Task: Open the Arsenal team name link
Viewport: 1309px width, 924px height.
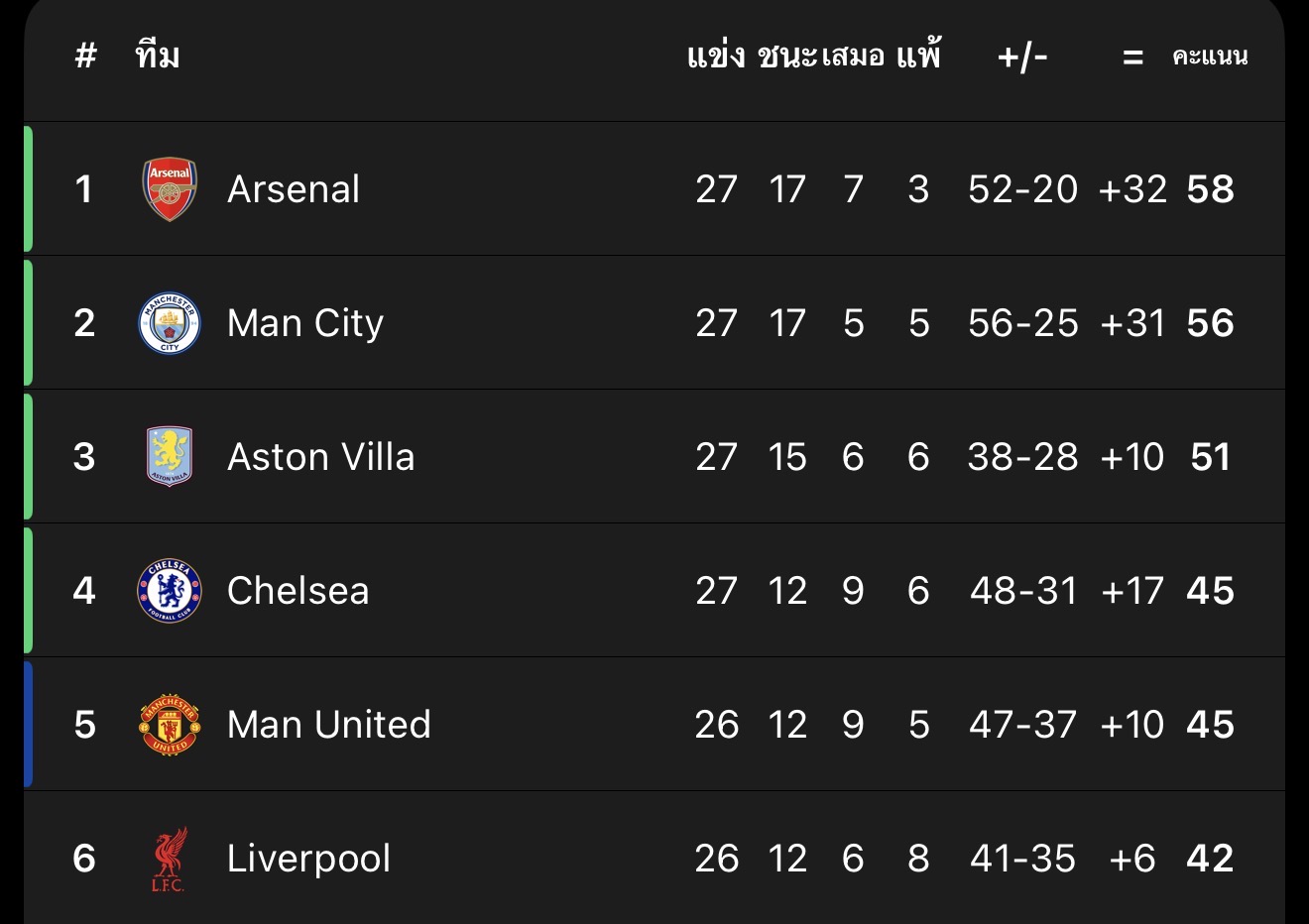Action: tap(294, 189)
